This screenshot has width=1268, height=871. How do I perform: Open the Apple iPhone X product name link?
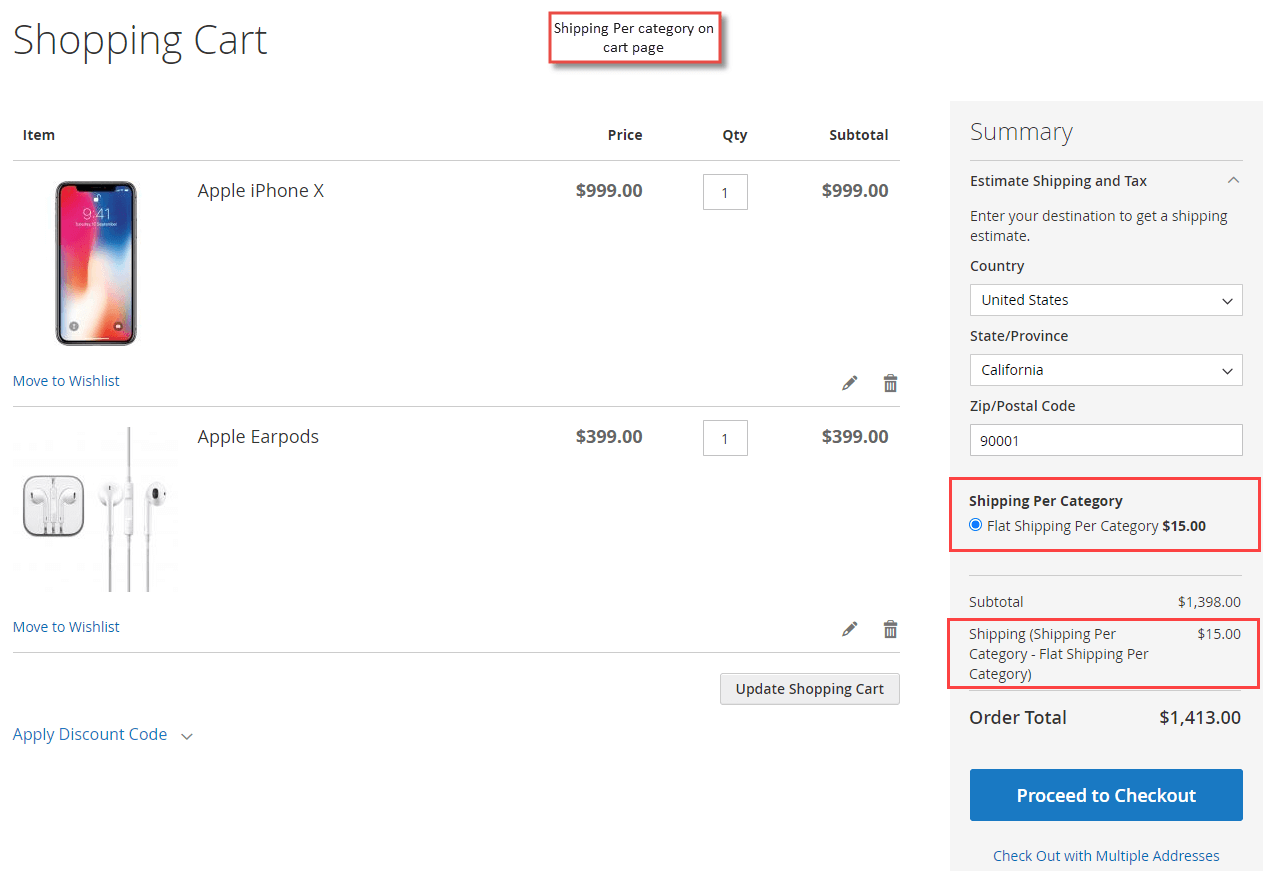tap(261, 191)
